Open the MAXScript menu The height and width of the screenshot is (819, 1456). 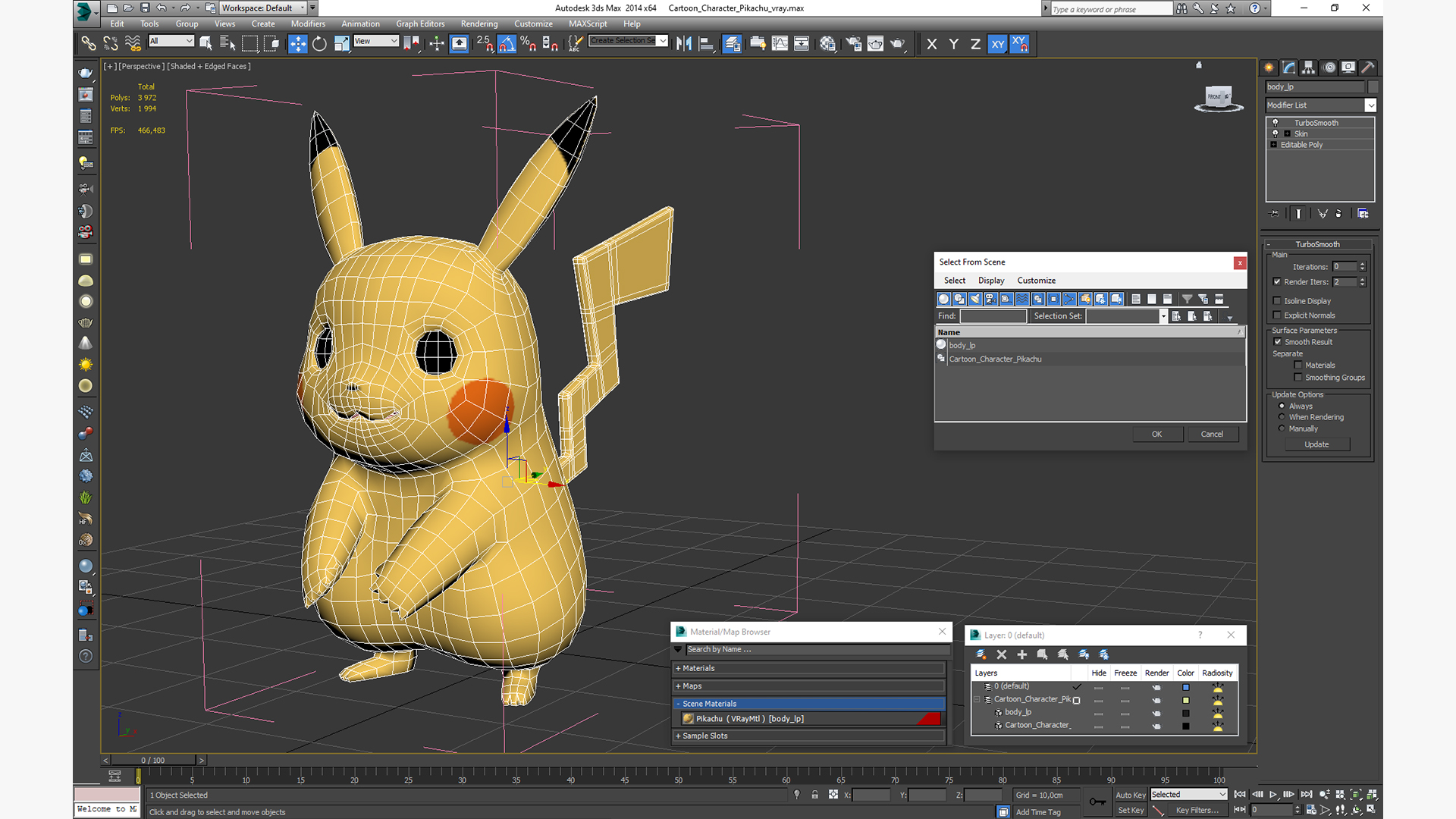[588, 24]
